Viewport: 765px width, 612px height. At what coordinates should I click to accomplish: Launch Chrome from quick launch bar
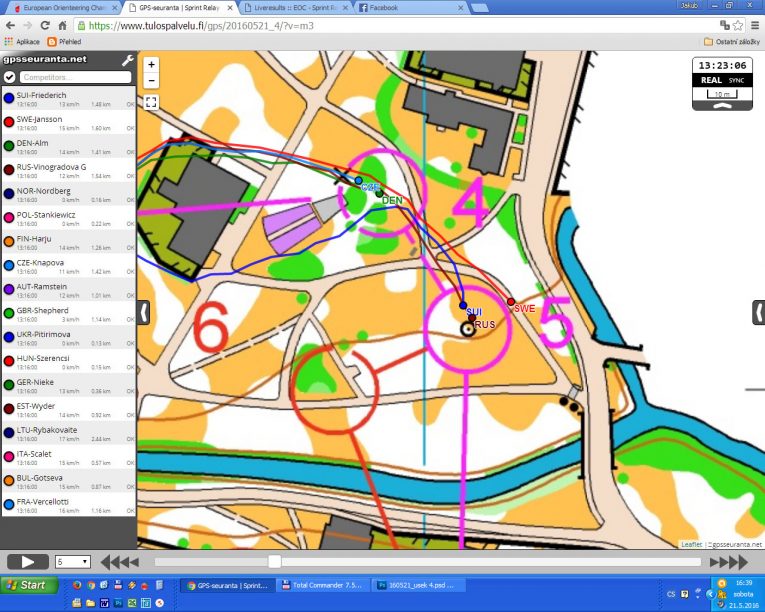[91, 585]
